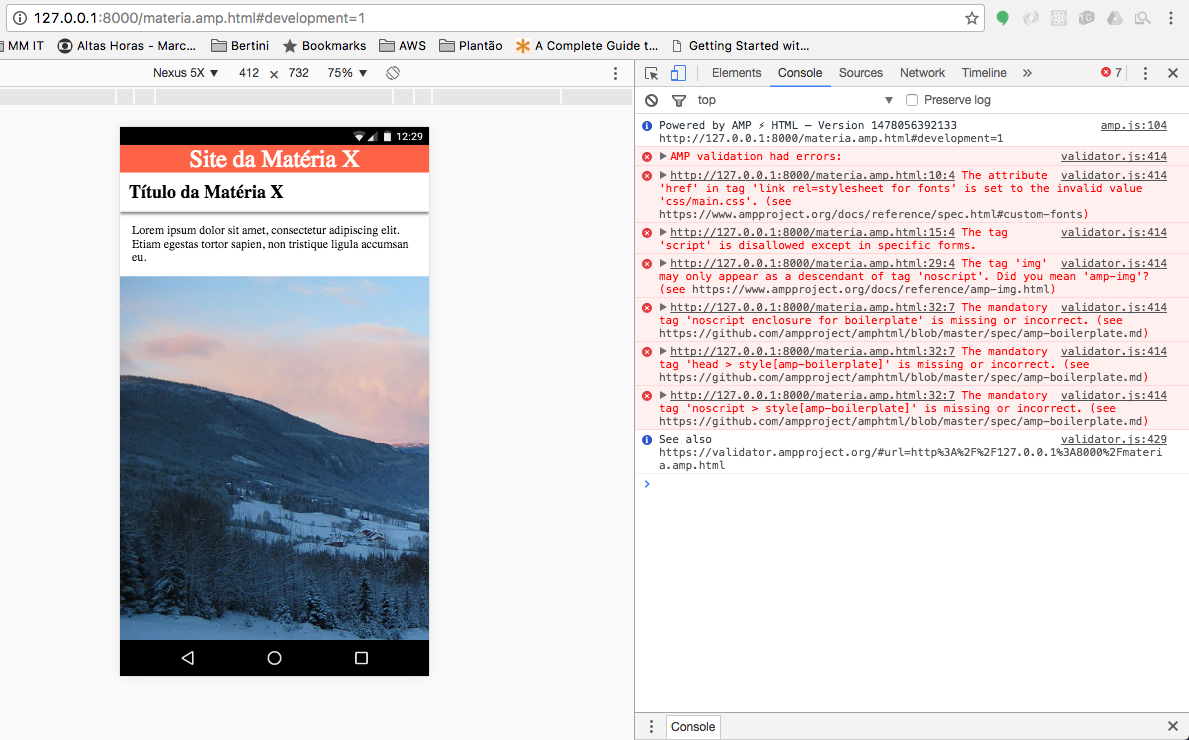Open the amp.js:104 source link

pos(1134,125)
